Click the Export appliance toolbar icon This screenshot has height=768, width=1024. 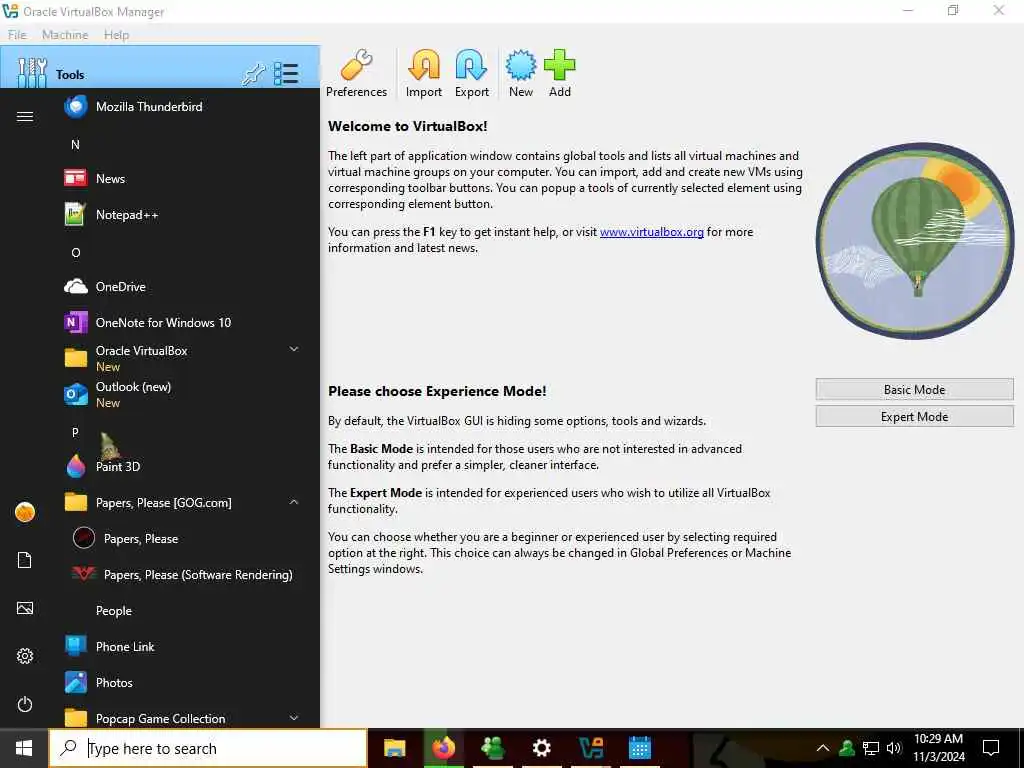click(472, 74)
